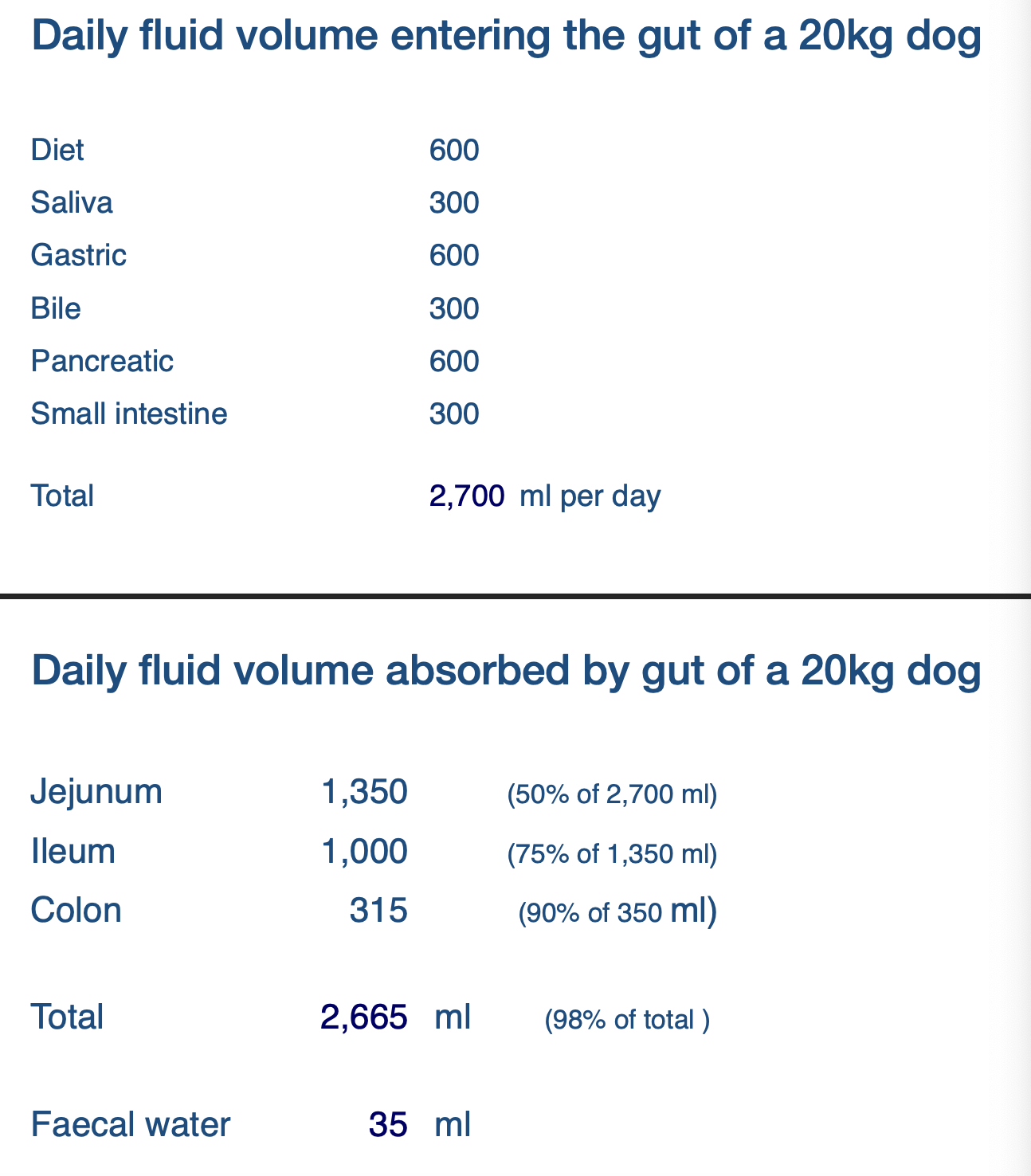This screenshot has height=1176, width=1031.
Task: Click the 'Daily fluid volume absorbed by gut' heading
Action: [x=506, y=670]
